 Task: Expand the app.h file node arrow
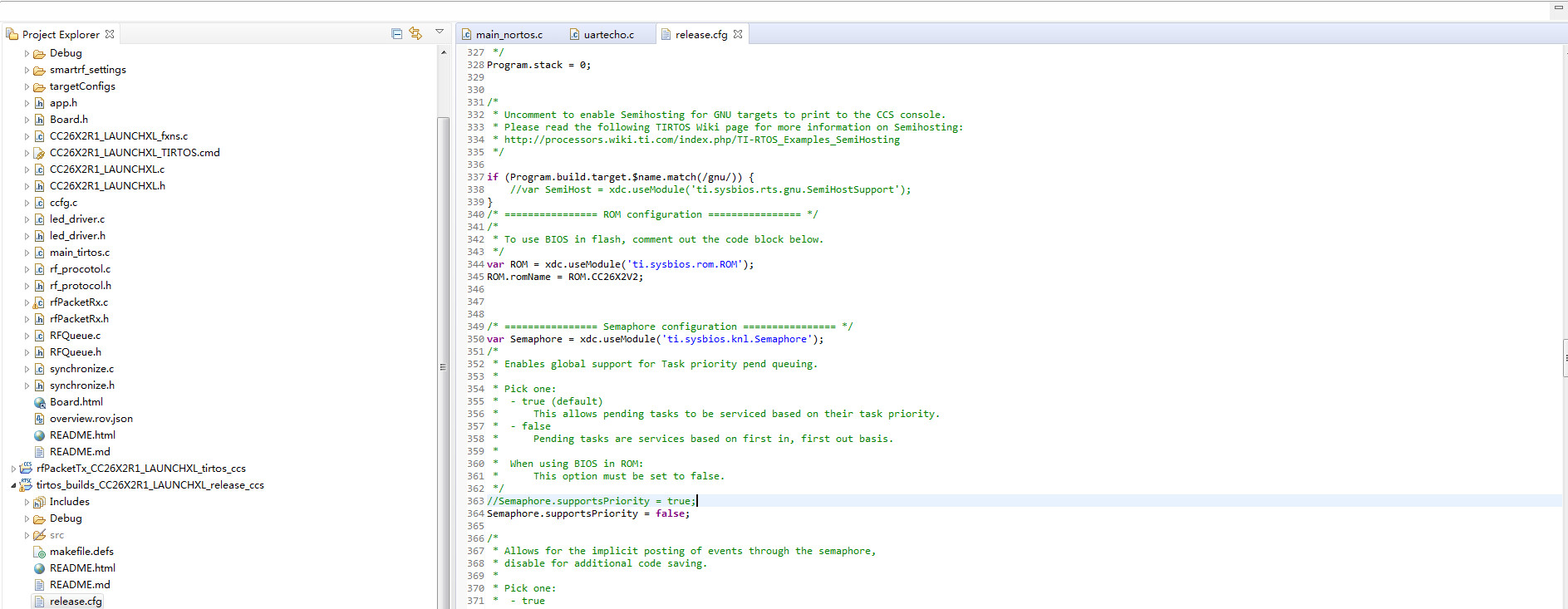point(27,103)
